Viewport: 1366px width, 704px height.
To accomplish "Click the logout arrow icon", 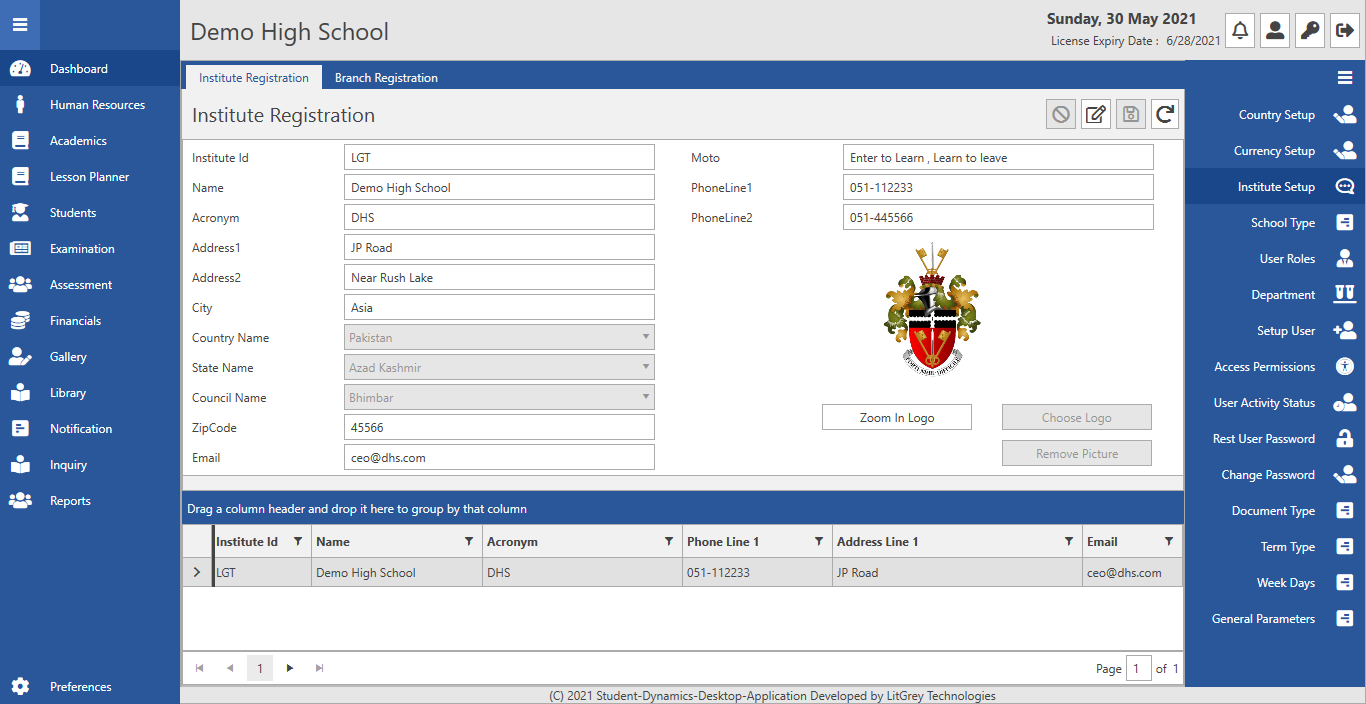I will click(x=1345, y=30).
